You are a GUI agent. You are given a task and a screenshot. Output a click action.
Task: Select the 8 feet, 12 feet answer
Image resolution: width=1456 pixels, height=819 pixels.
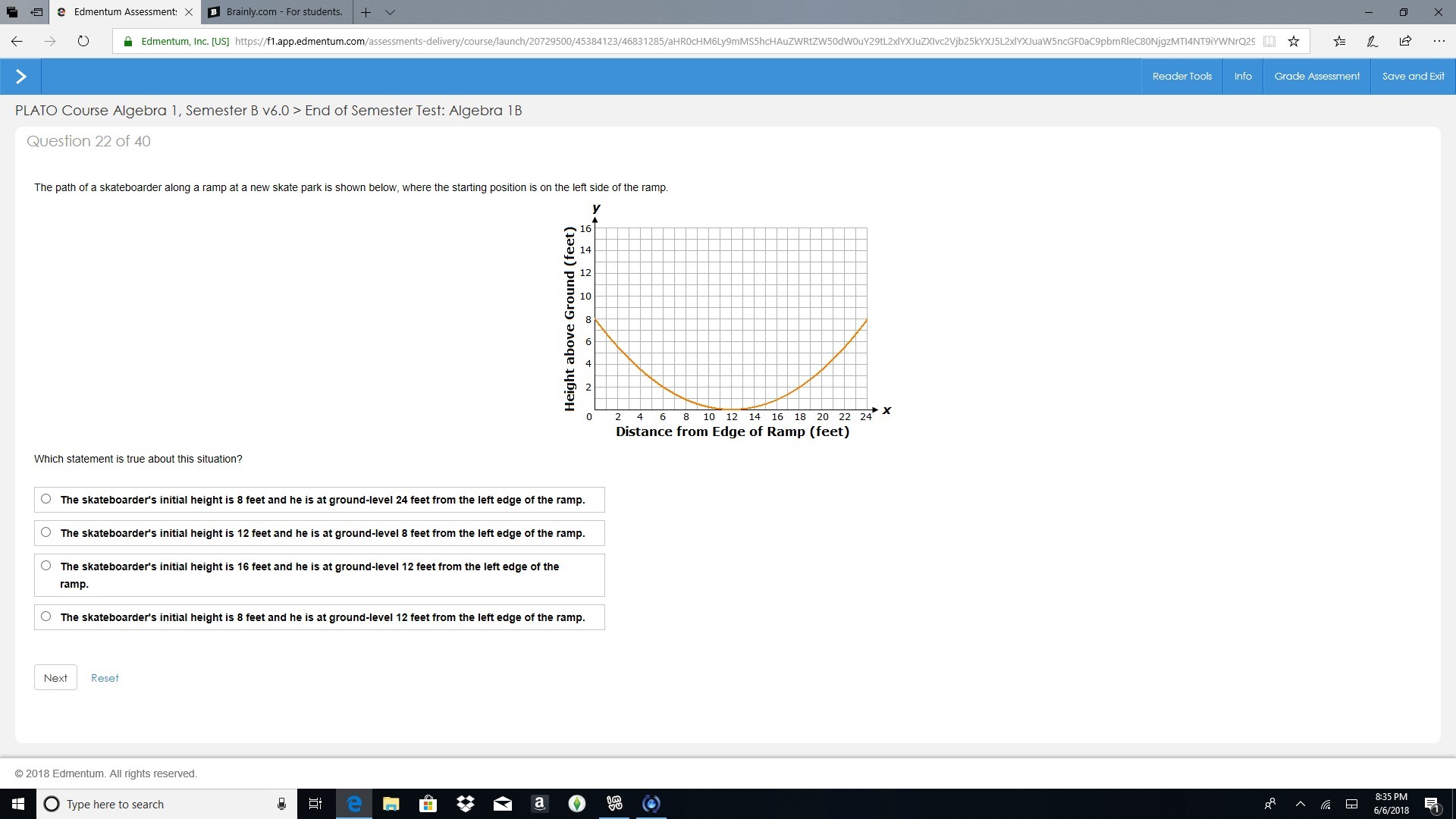click(x=46, y=617)
